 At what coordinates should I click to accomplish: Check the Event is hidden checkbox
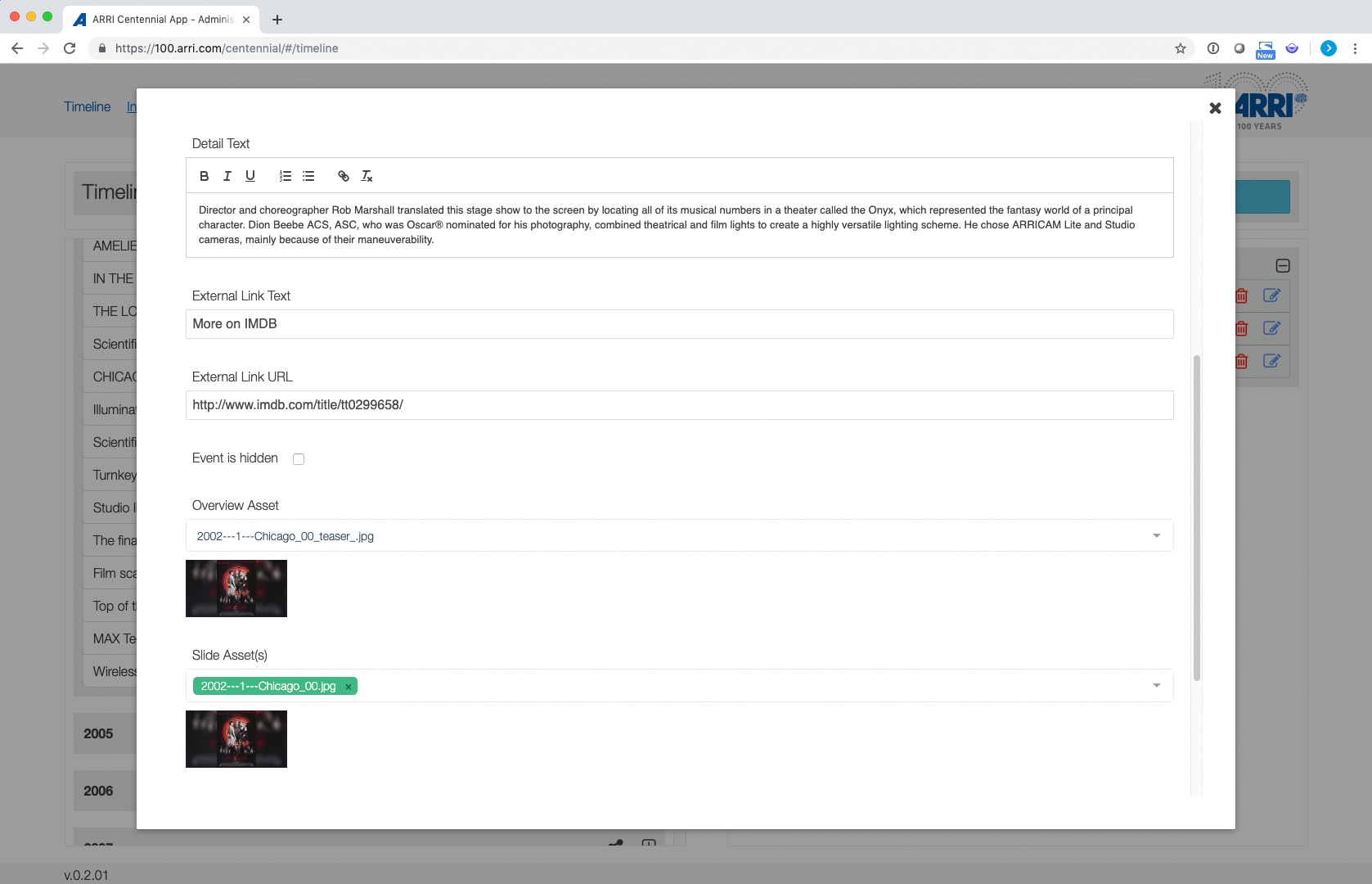(x=299, y=459)
